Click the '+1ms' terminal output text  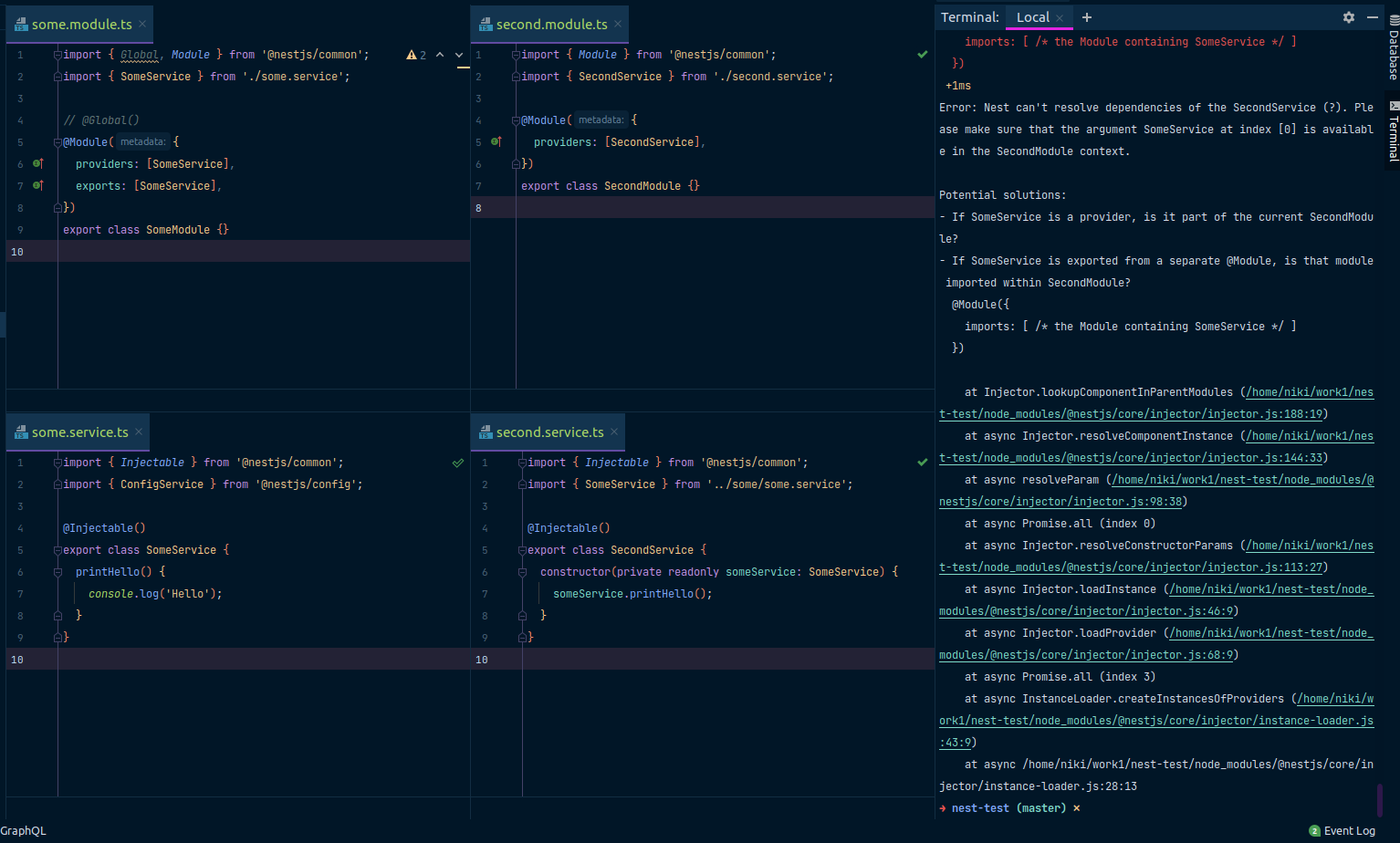coord(958,86)
